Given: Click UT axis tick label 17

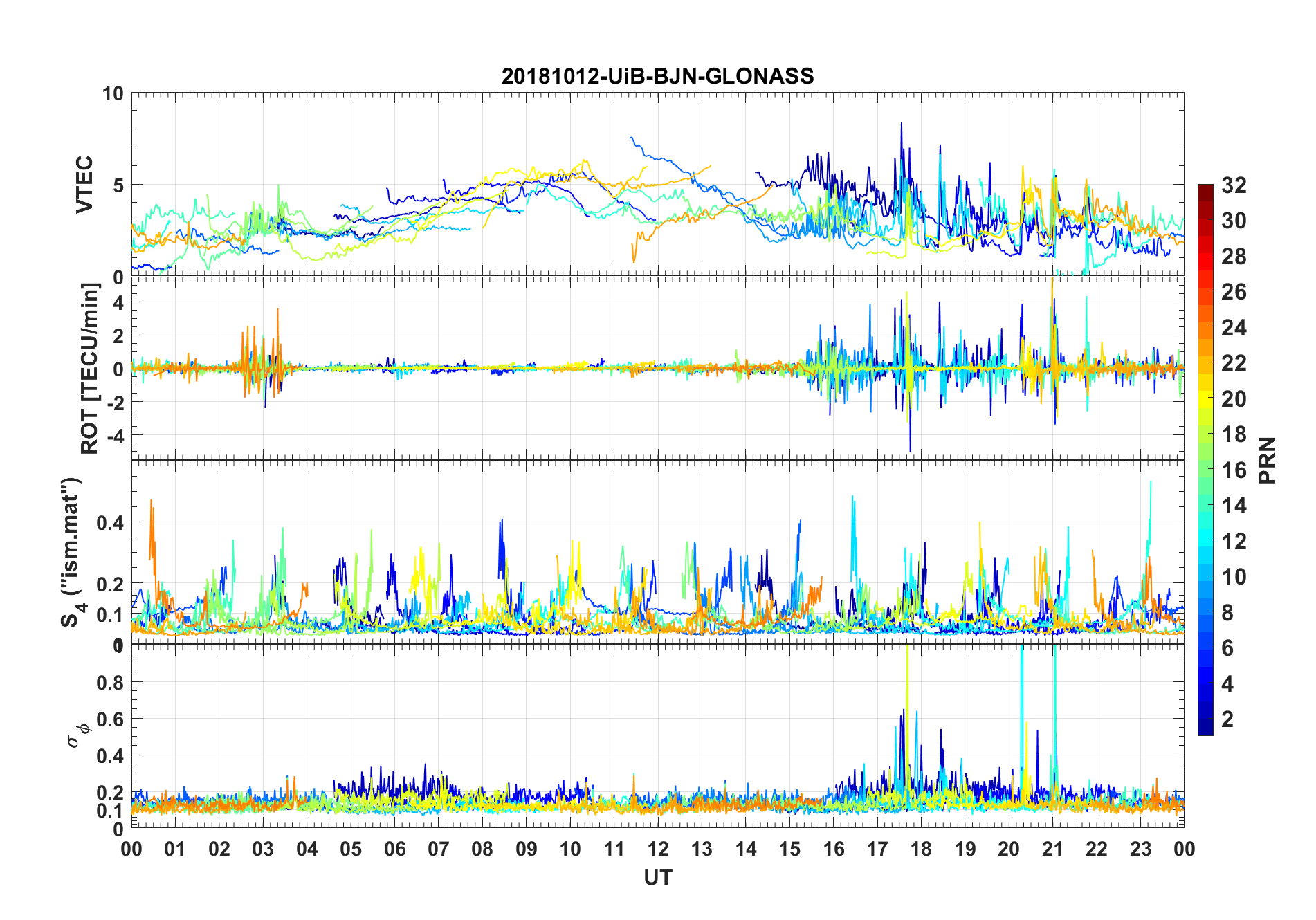Looking at the screenshot, I should (x=877, y=849).
